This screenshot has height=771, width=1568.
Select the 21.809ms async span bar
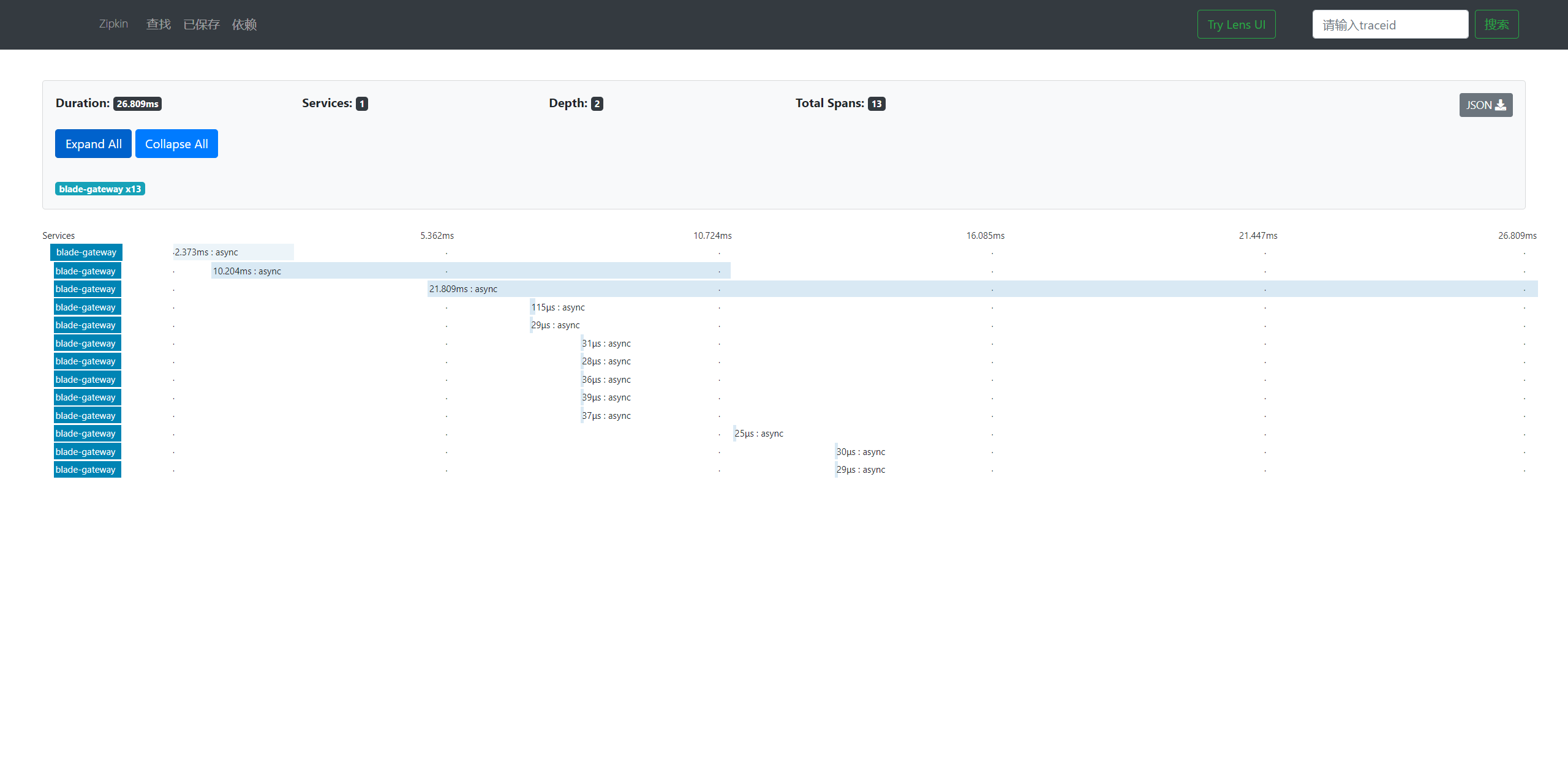point(982,289)
